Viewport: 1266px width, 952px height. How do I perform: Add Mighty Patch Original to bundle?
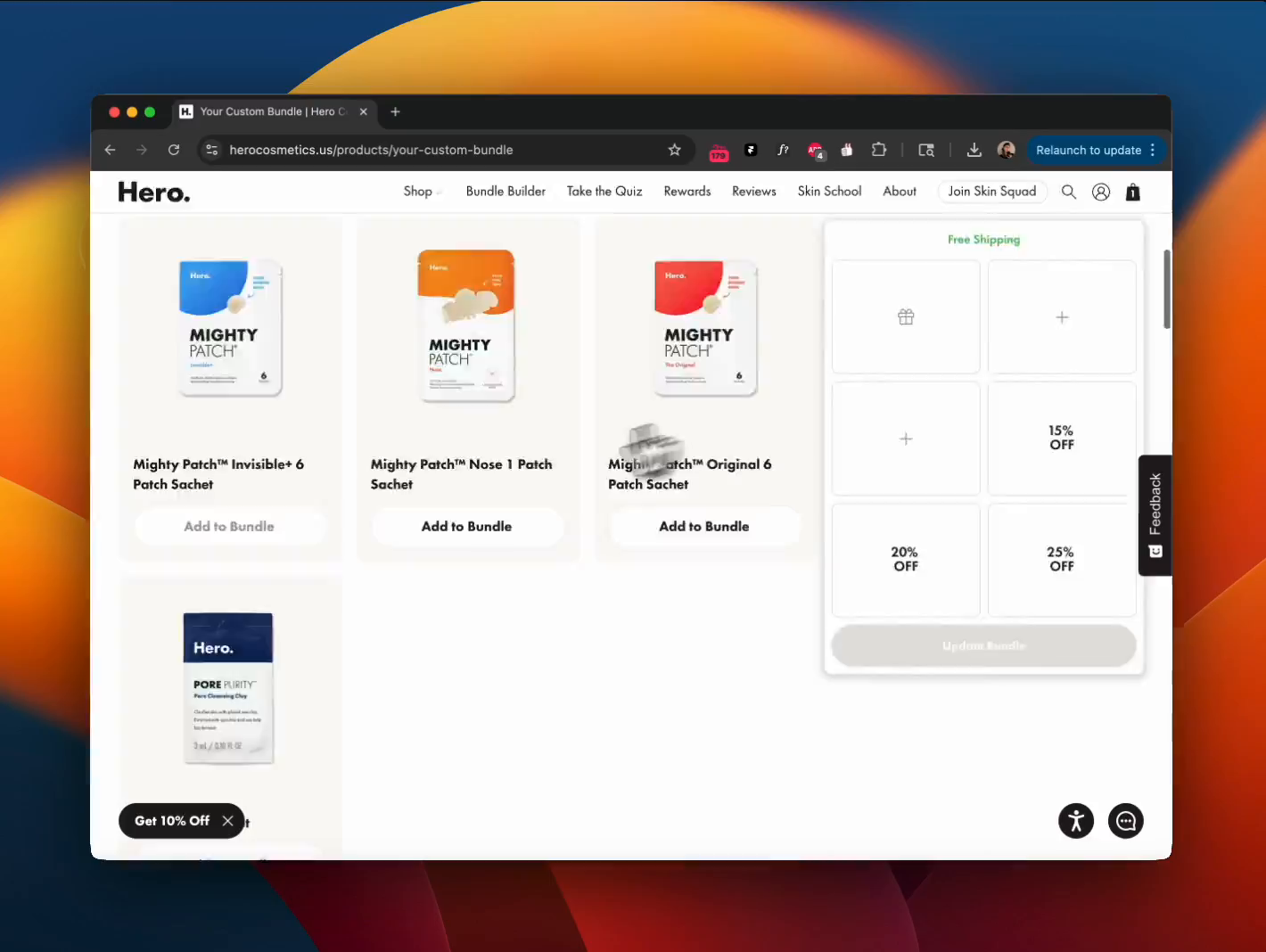(x=704, y=527)
